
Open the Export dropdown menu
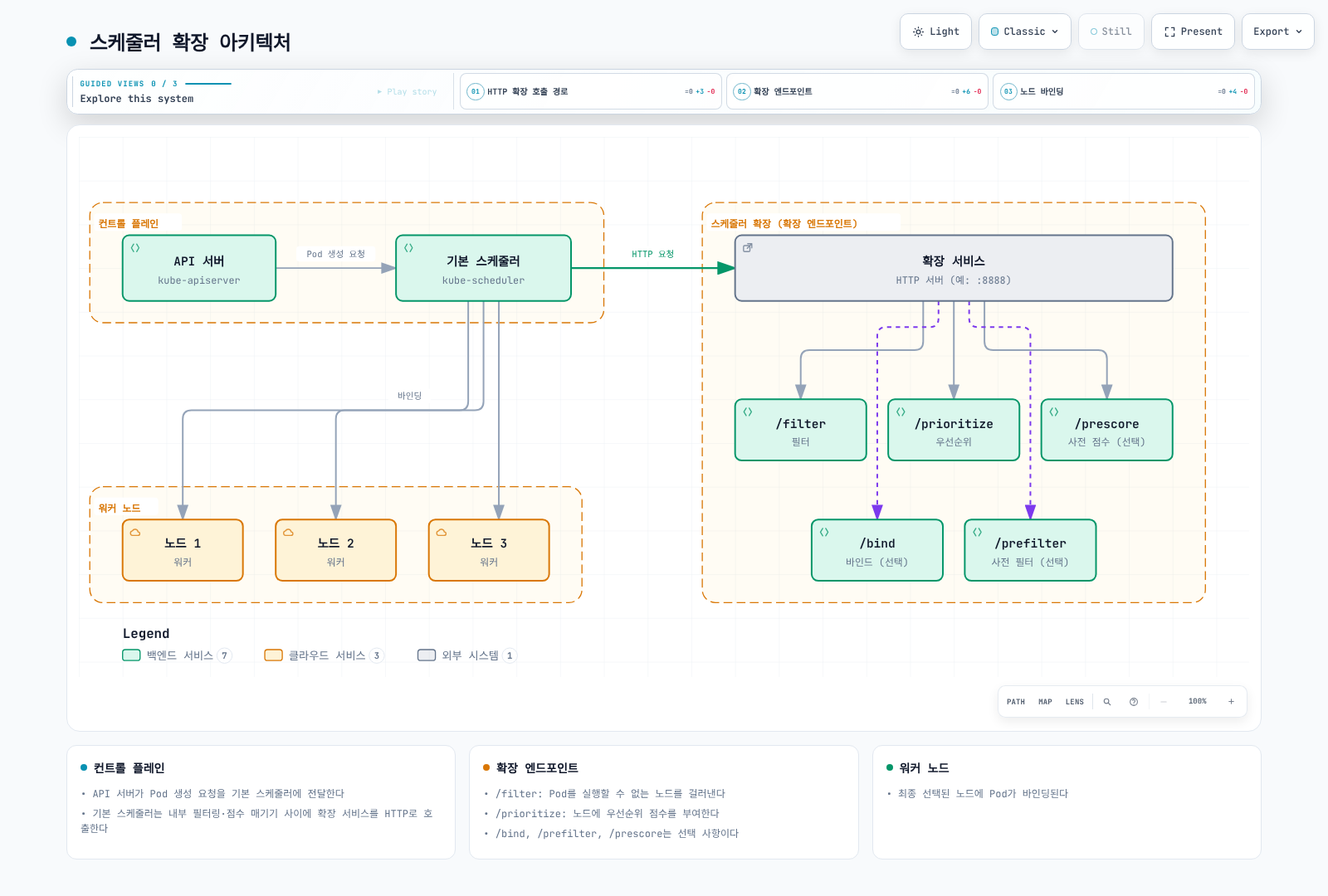[1277, 32]
